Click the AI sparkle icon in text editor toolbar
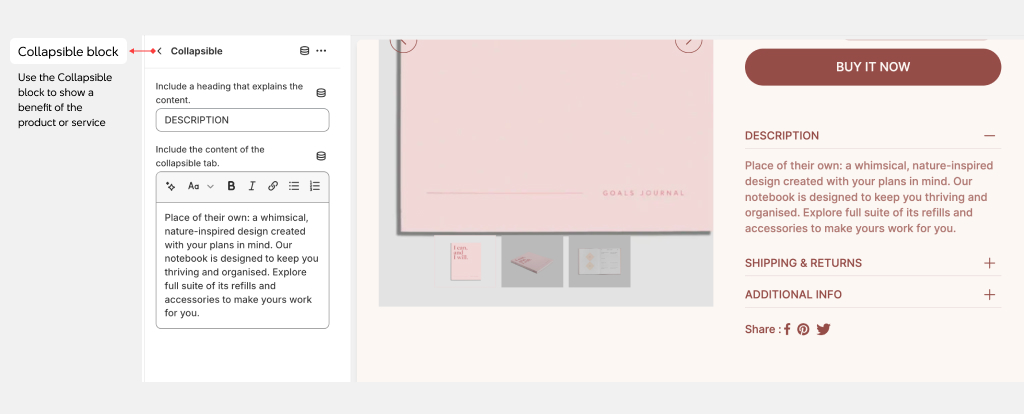 [x=170, y=186]
